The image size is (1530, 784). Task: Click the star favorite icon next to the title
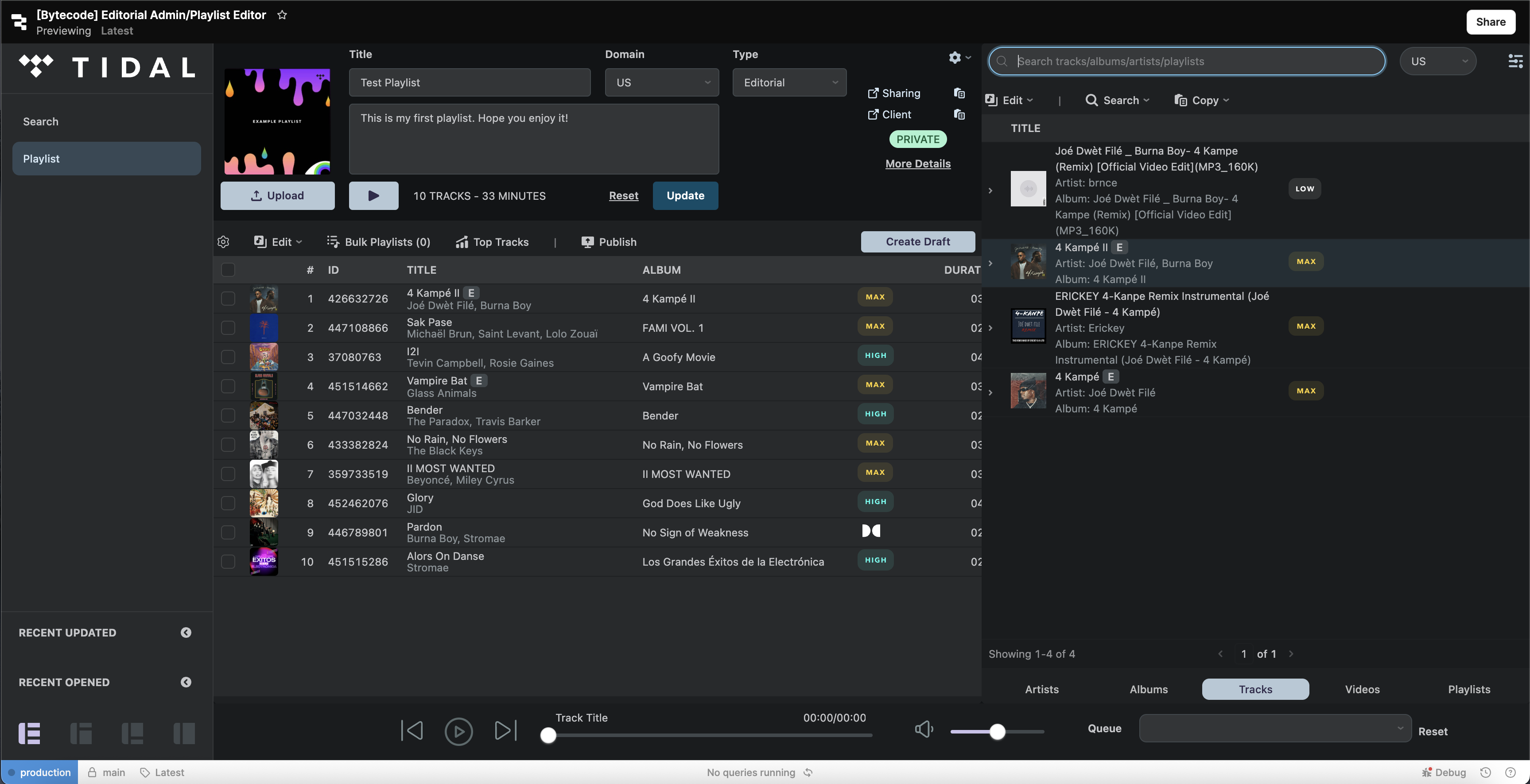click(282, 15)
